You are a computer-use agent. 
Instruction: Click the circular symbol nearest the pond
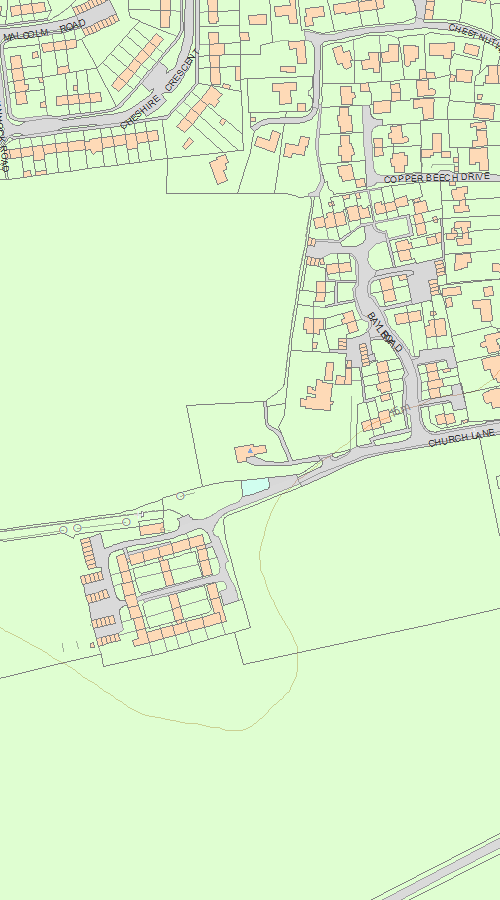(180, 495)
